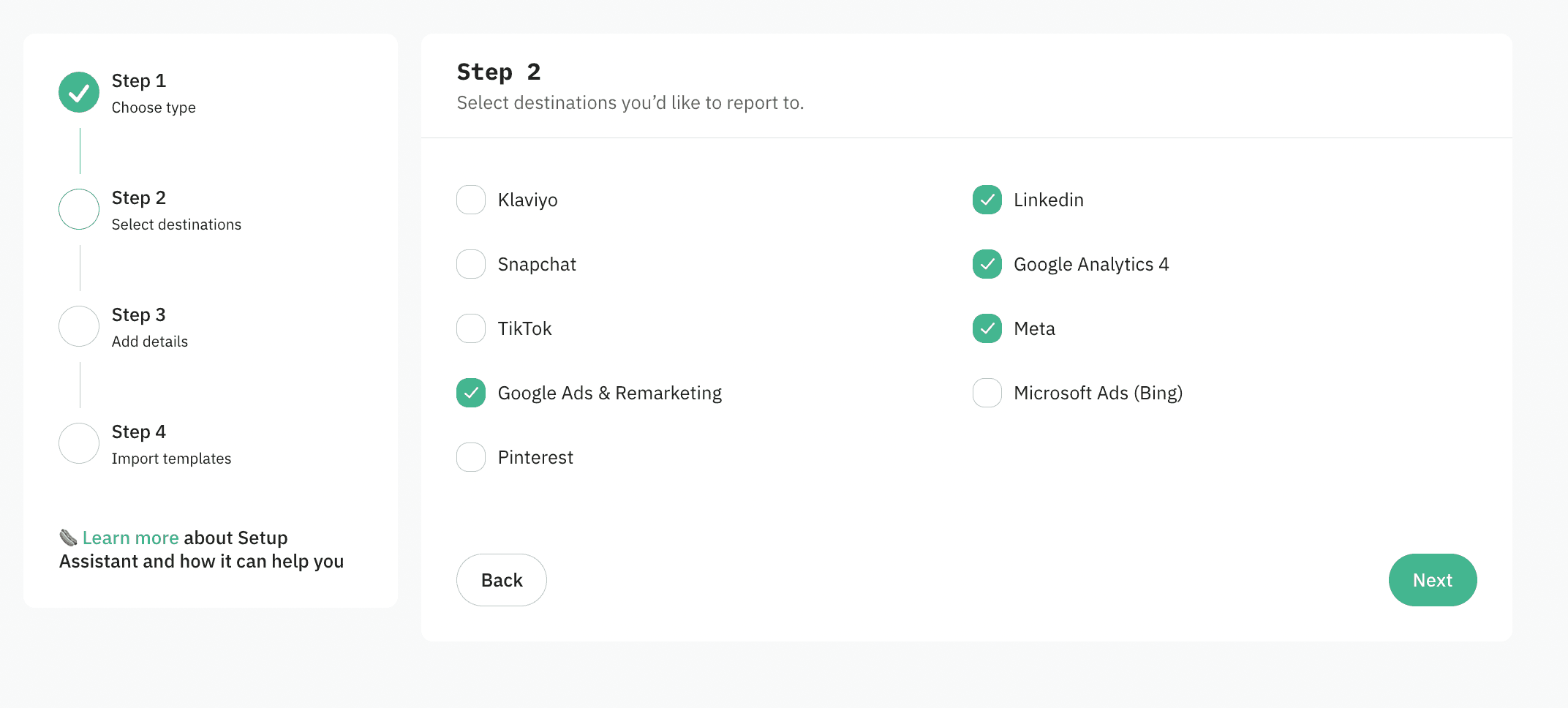Uncheck Google Ads & Remarketing
The image size is (1568, 708).
pos(471,393)
